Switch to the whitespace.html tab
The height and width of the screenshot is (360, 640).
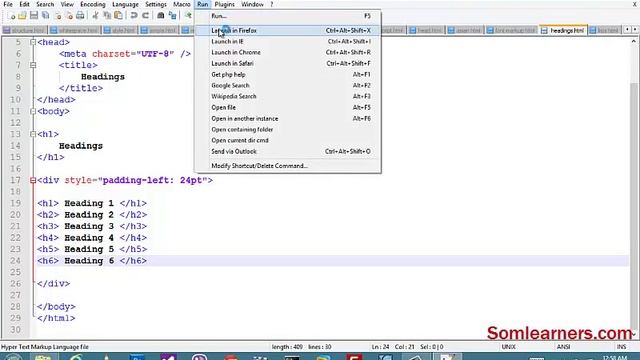tap(75, 30)
